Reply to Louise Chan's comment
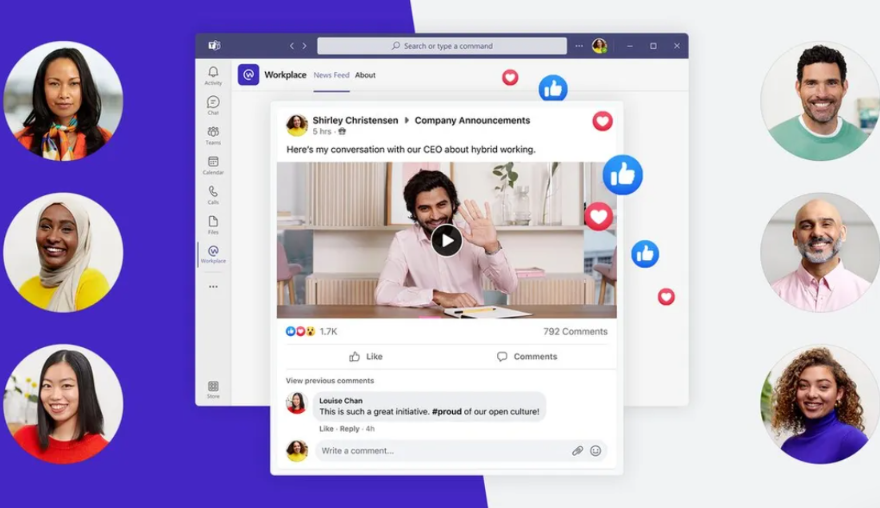 tap(349, 428)
